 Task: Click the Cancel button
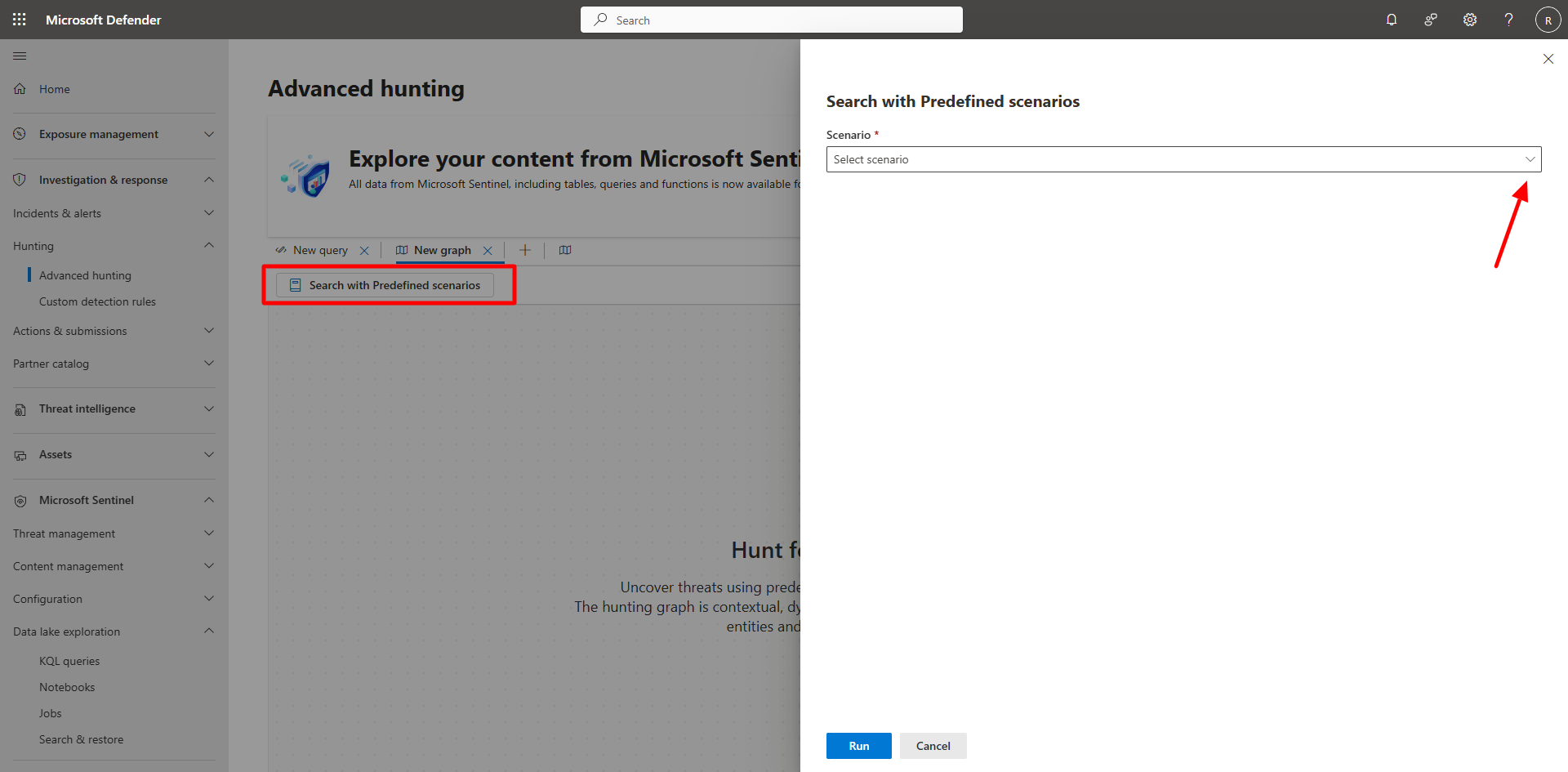(x=933, y=746)
